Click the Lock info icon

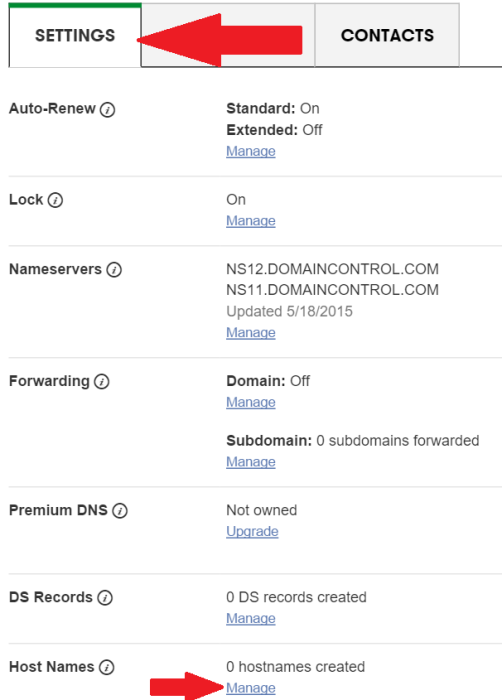[x=55, y=200]
